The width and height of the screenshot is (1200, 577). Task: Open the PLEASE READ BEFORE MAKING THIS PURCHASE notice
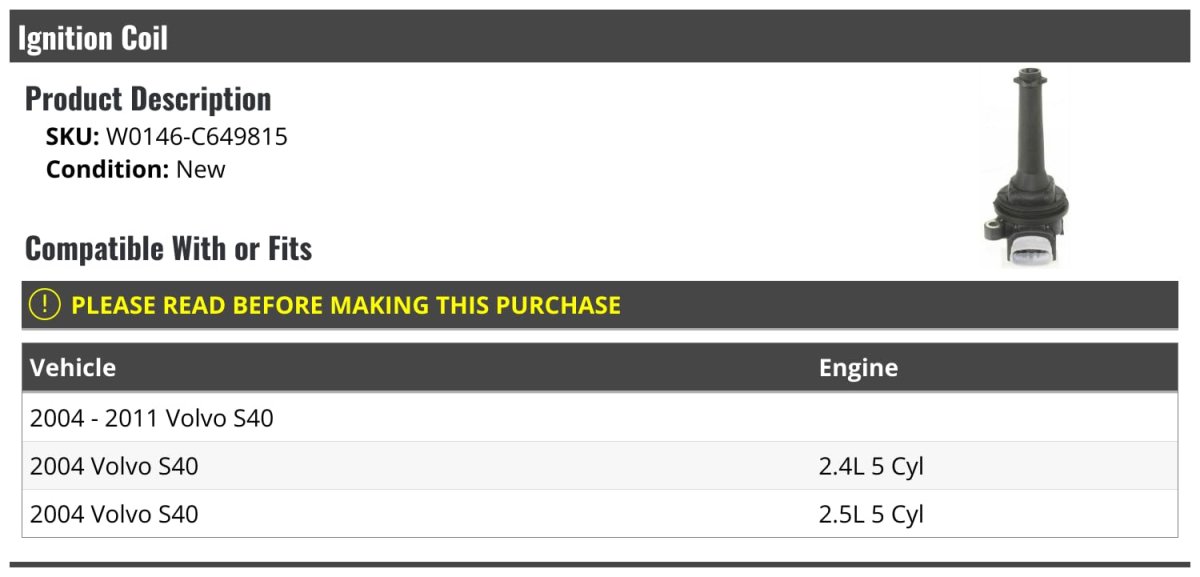346,305
